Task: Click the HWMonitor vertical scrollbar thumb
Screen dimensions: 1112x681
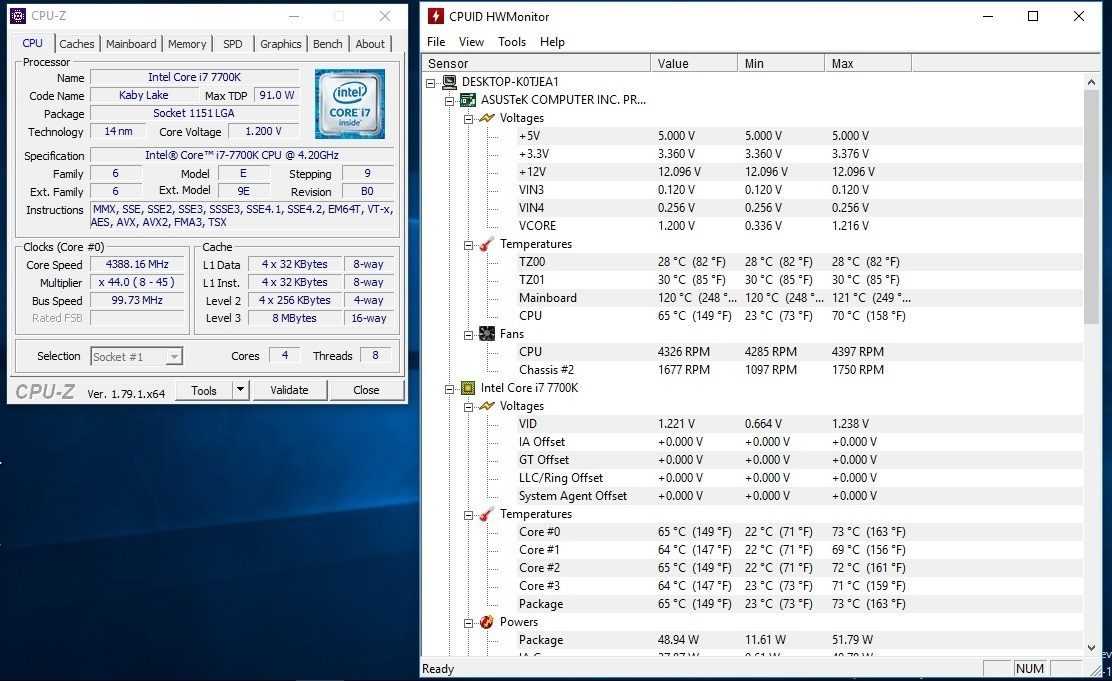Action: (x=1091, y=206)
